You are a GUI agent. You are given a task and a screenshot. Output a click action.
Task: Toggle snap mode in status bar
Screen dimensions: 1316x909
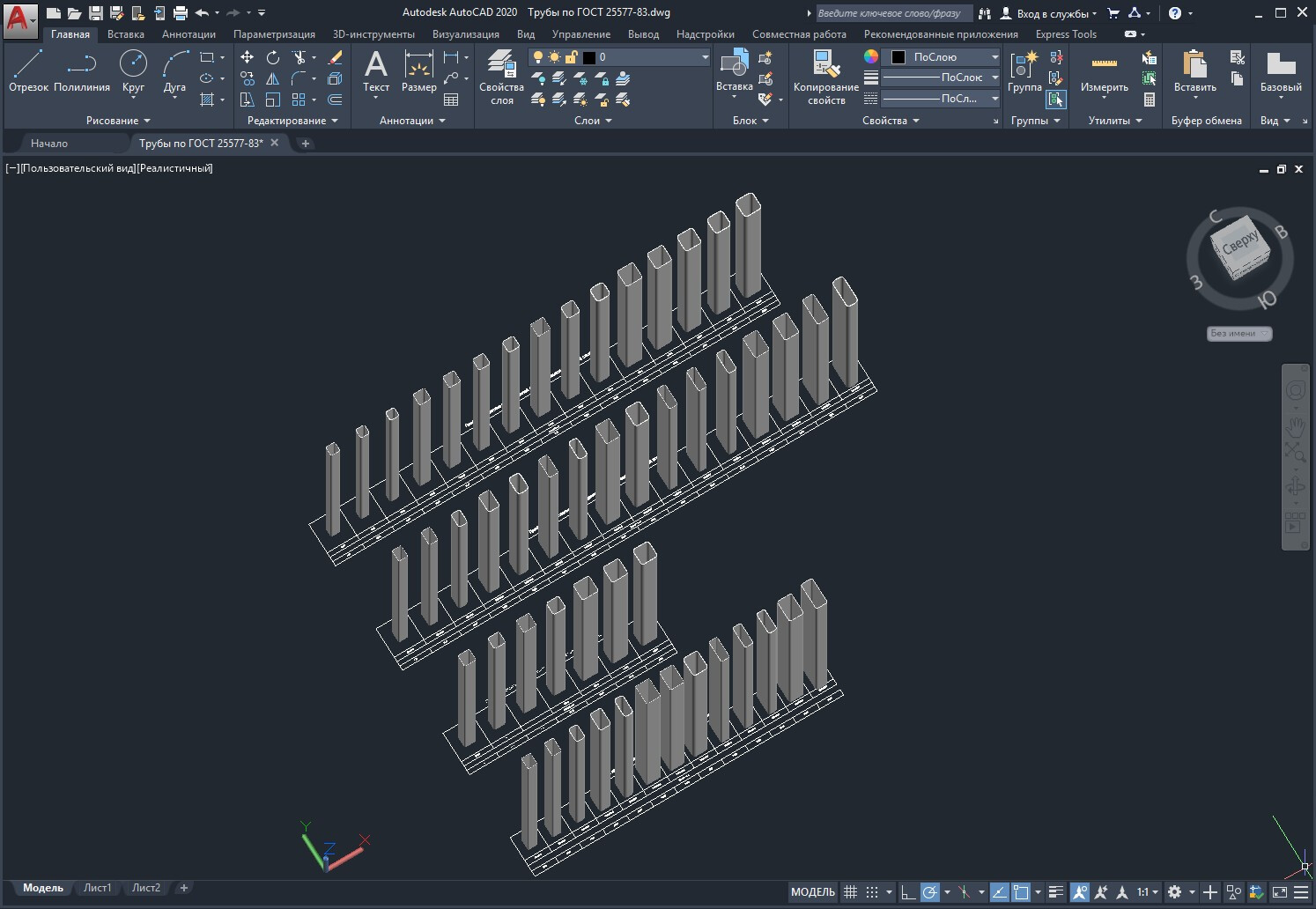click(872, 892)
